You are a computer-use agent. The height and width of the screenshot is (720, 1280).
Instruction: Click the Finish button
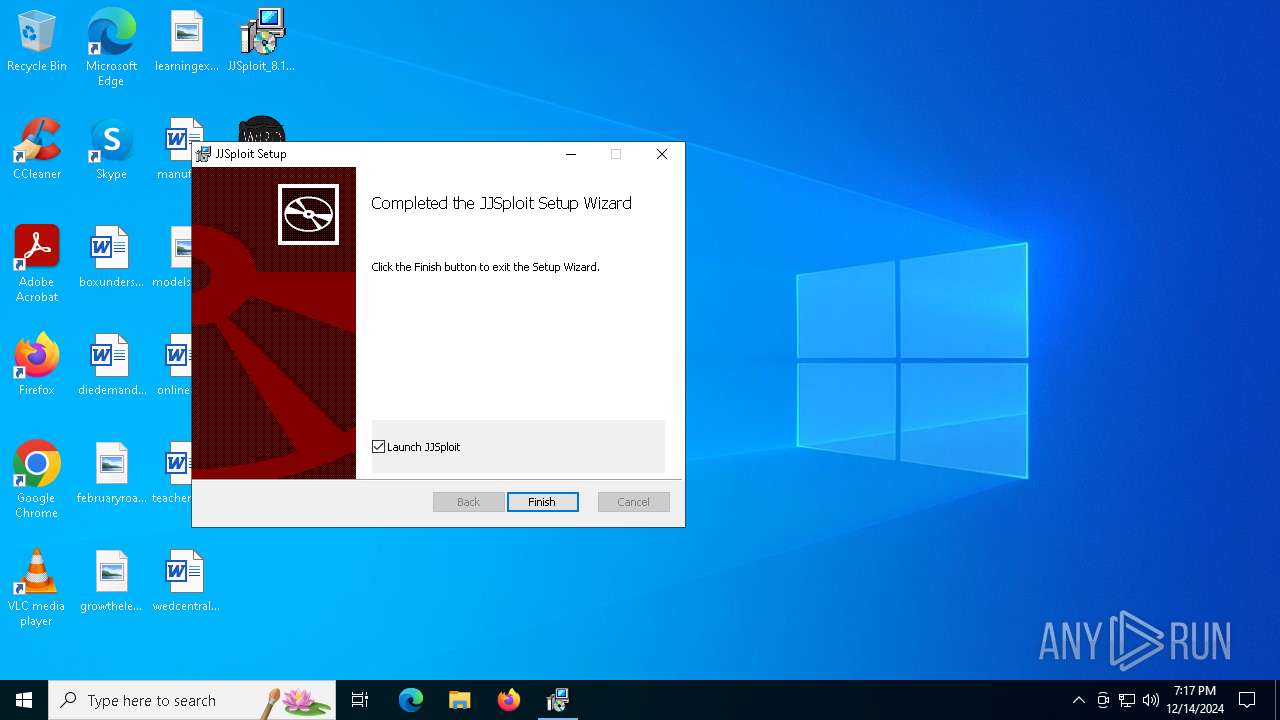[x=542, y=502]
